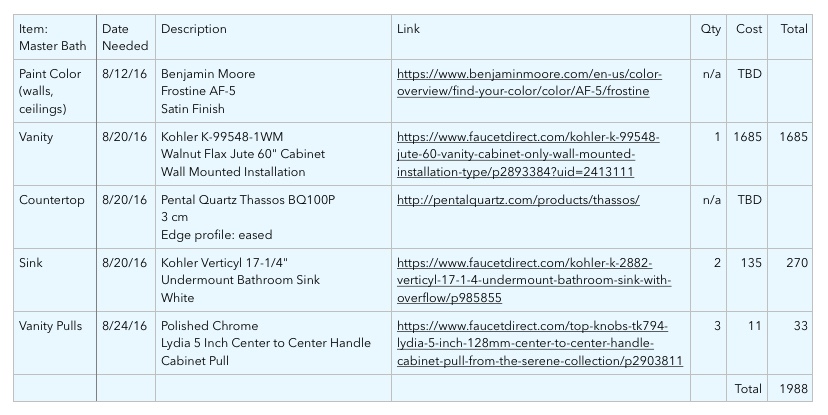Viewport: 828px width, 415px height.
Task: Select the vanity cost cell showing 1685
Action: (747, 154)
